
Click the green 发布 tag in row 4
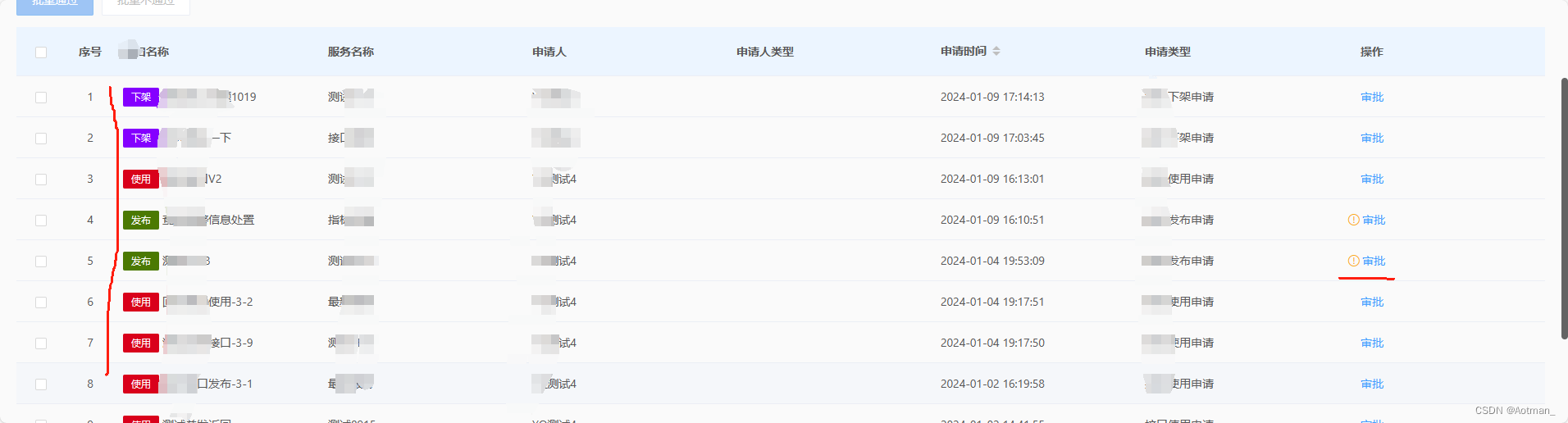pyautogui.click(x=141, y=220)
